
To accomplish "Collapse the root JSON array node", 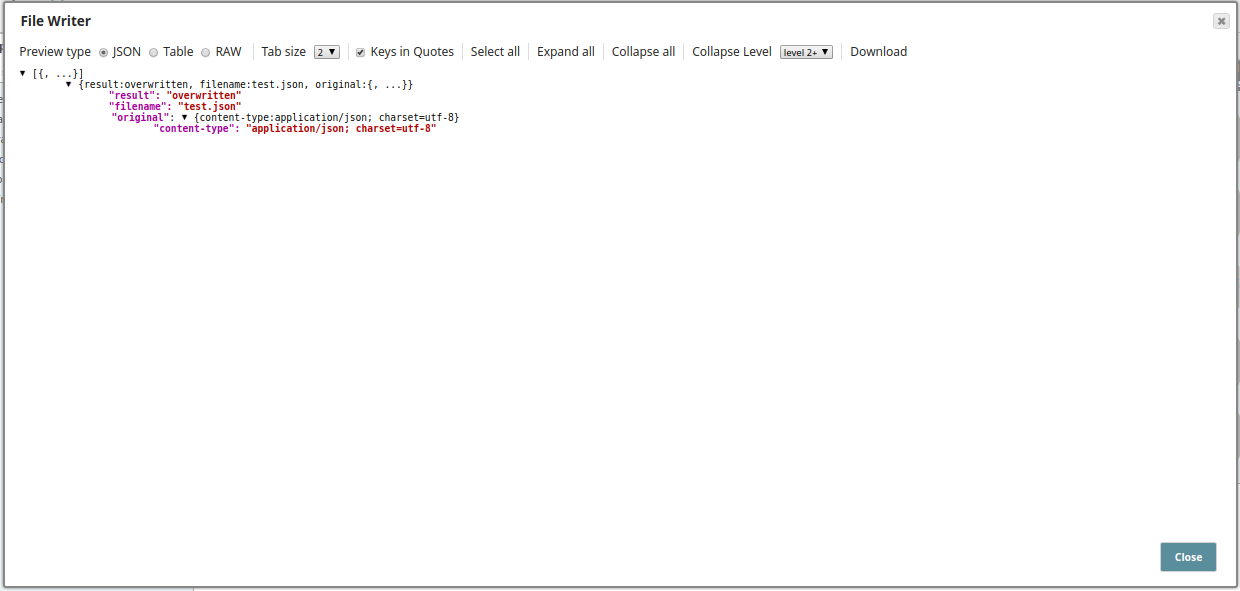I will [22, 72].
